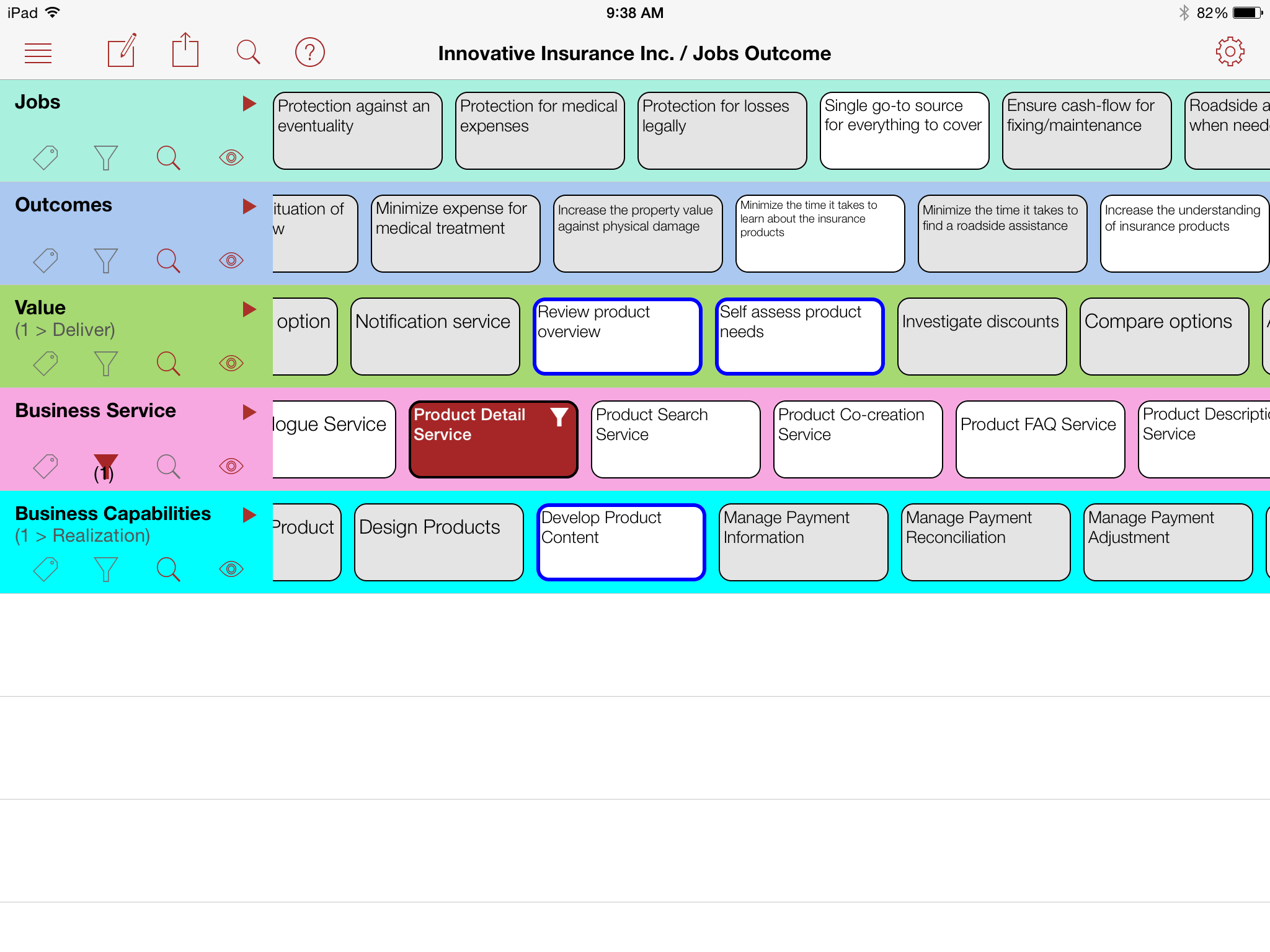
Task: Tap the active filter funnel in Business Service row
Action: pos(105,467)
